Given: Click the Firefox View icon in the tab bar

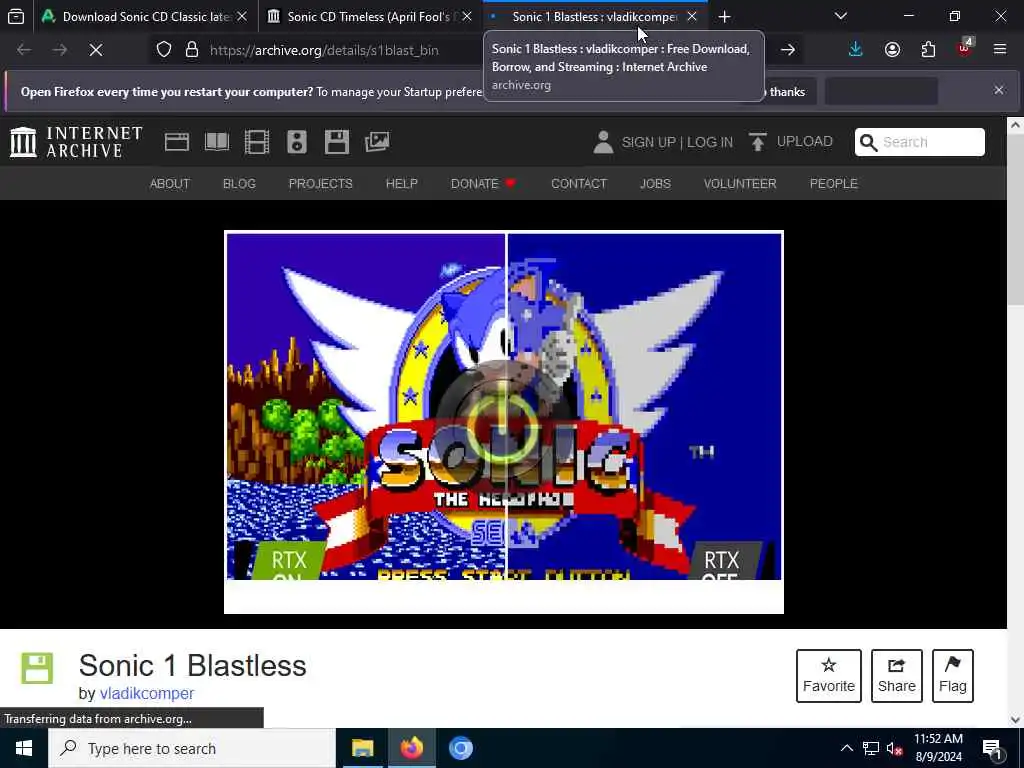Looking at the screenshot, I should click(16, 17).
